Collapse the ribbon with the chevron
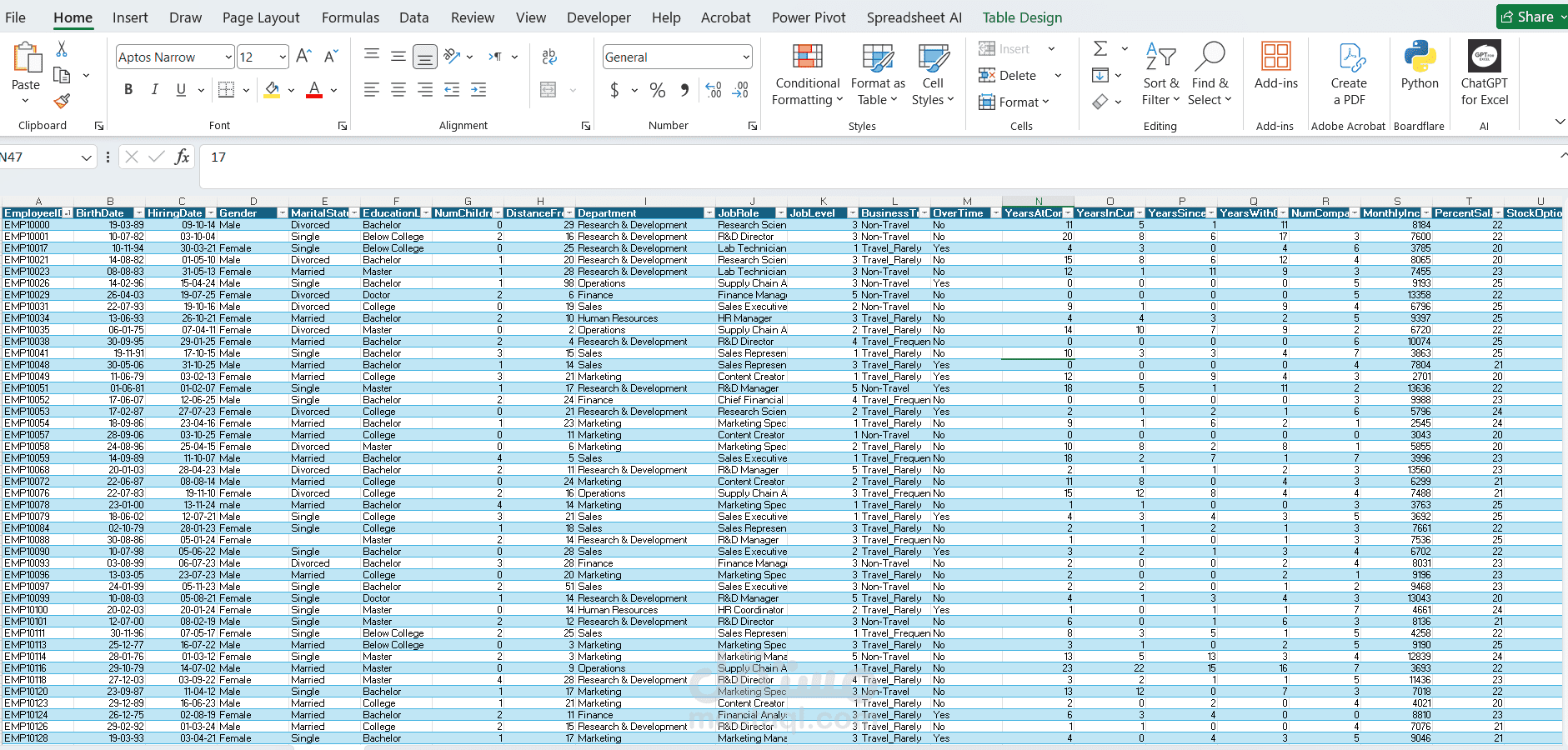The width and height of the screenshot is (1568, 750). coord(1560,122)
